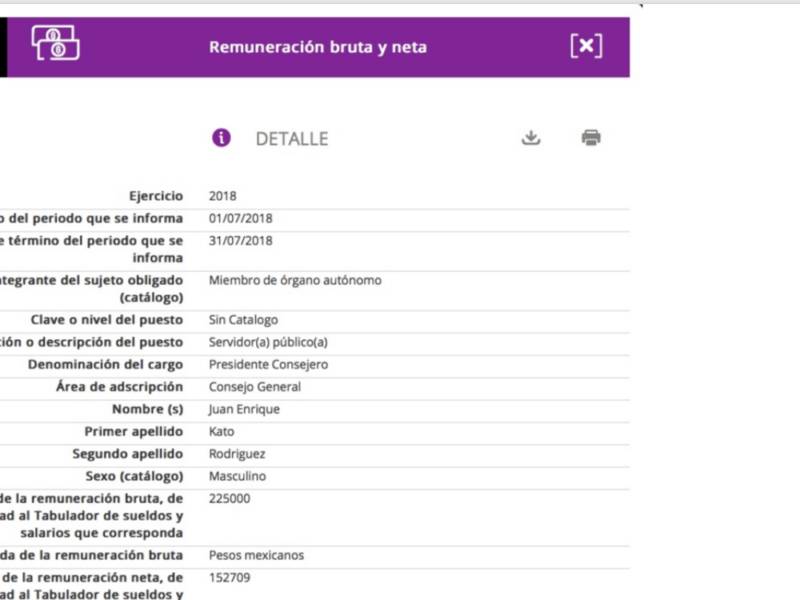Close the Remuneración bruta y neta panel
This screenshot has height=600, width=800.
tap(586, 46)
